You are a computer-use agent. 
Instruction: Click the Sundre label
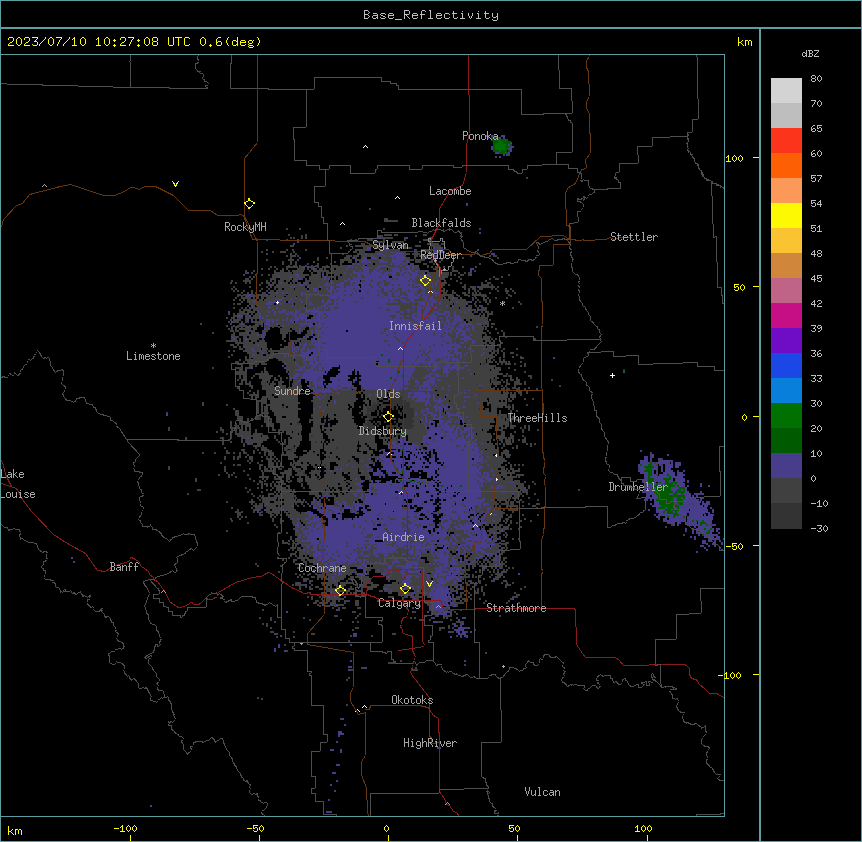click(x=292, y=391)
